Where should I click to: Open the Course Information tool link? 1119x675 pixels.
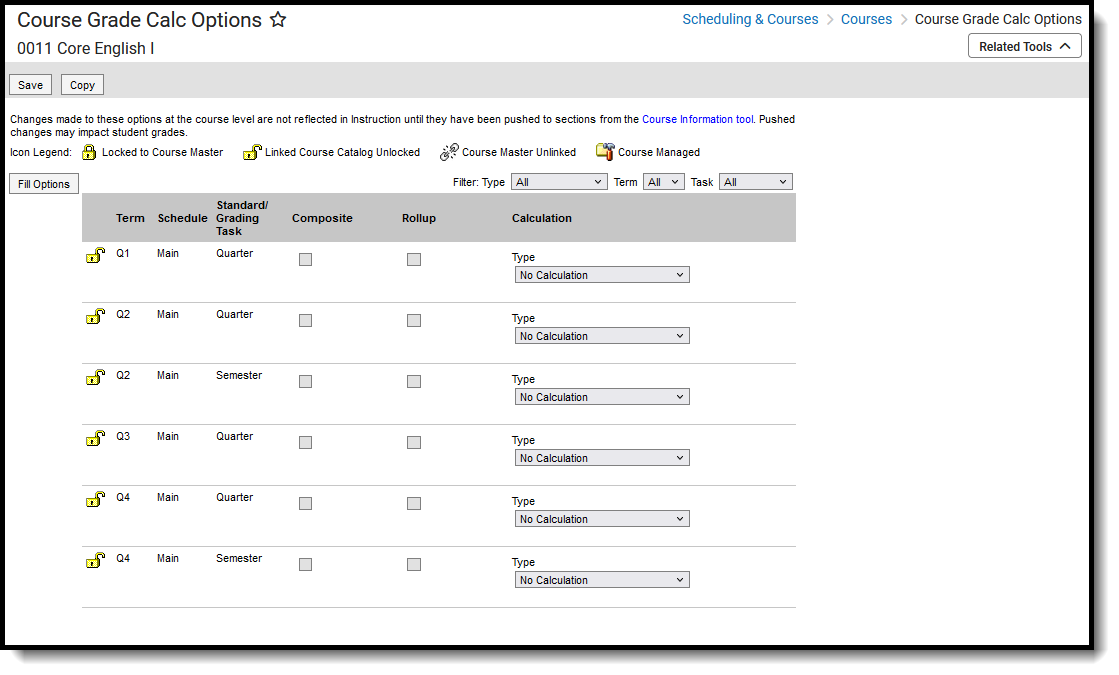coord(697,119)
